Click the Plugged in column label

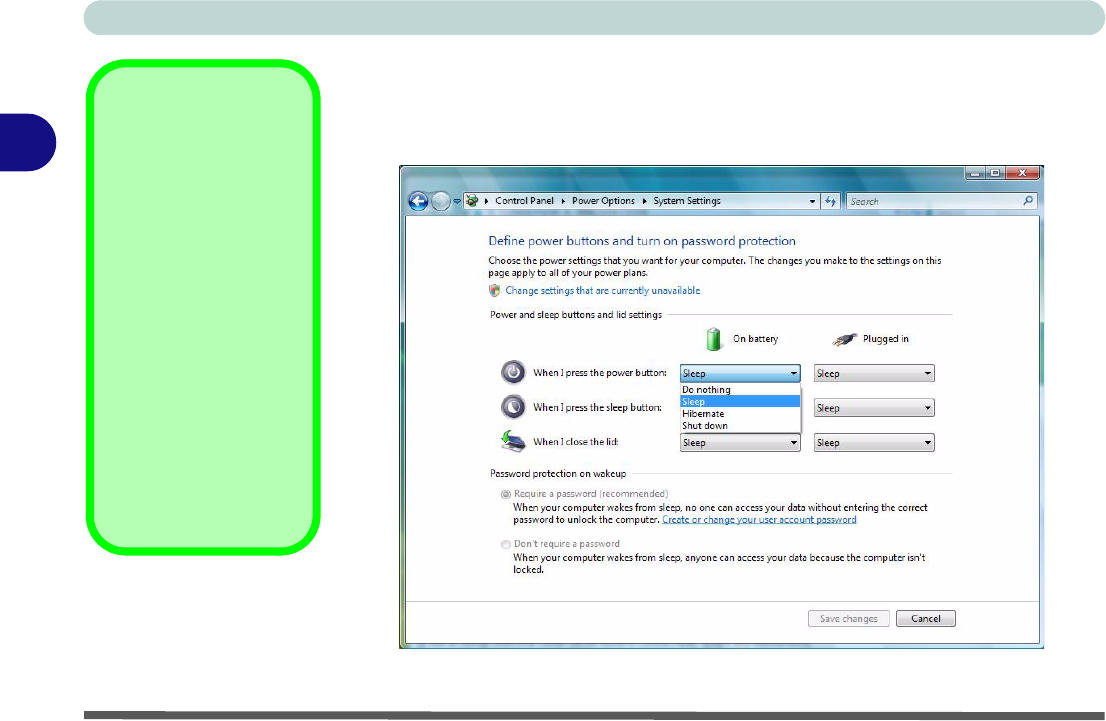885,339
